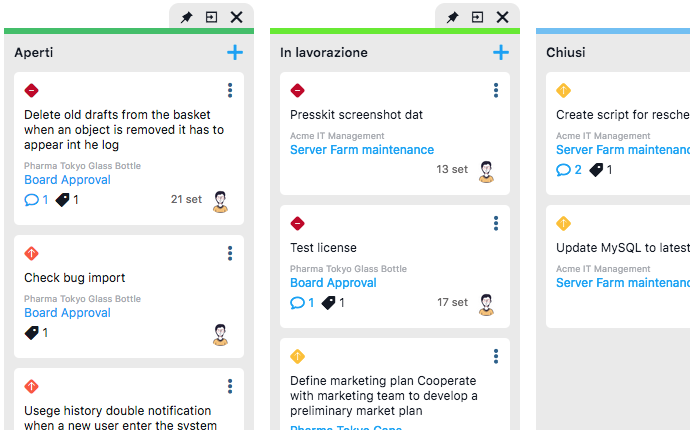Click the tag icon on Check bug import card
The height and width of the screenshot is (430, 690).
(32, 333)
